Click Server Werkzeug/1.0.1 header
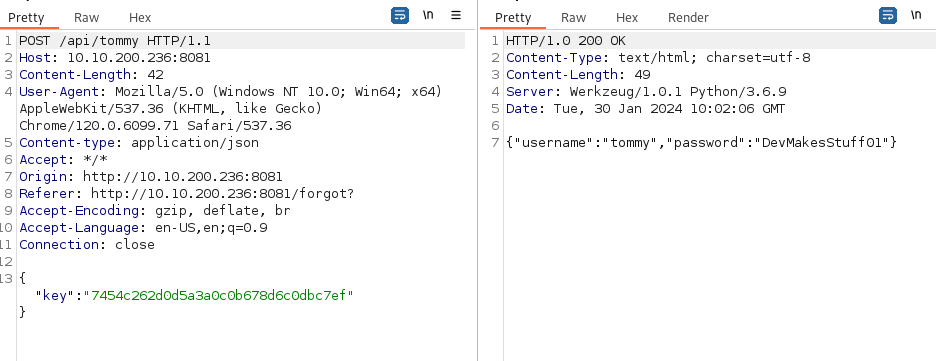The width and height of the screenshot is (936, 361). 646,92
